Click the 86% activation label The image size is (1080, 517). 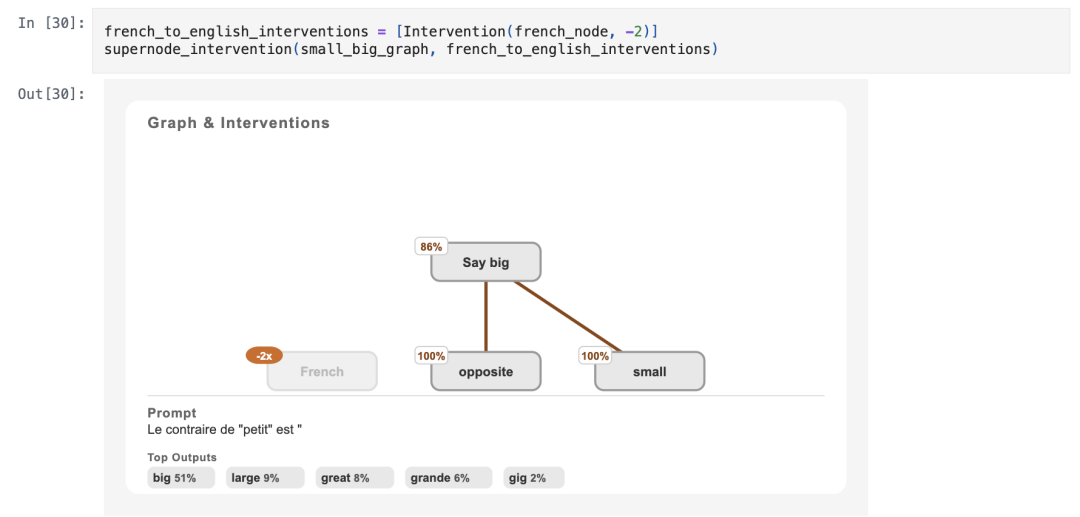431,246
